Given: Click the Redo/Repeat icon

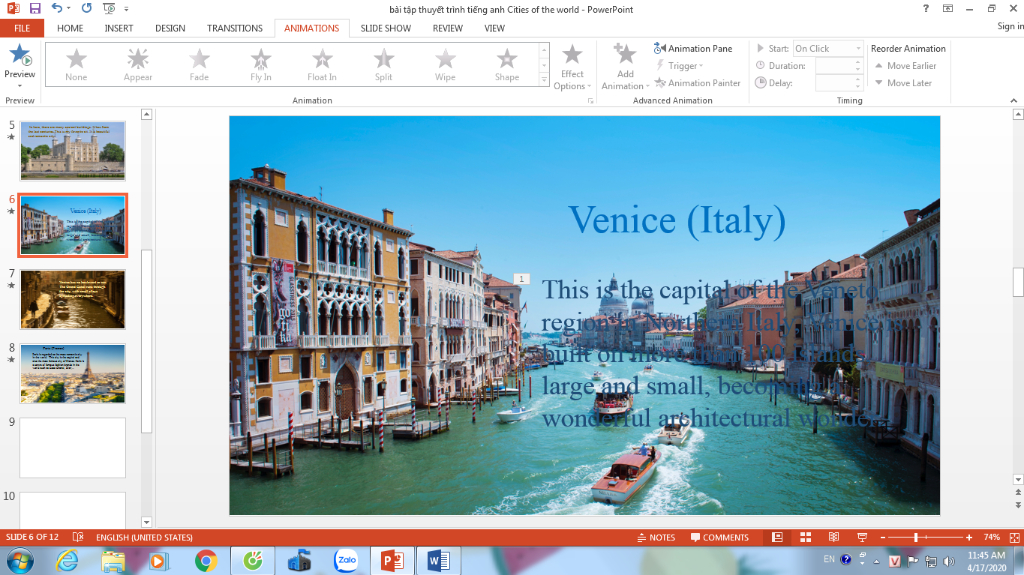Looking at the screenshot, I should (x=87, y=8).
